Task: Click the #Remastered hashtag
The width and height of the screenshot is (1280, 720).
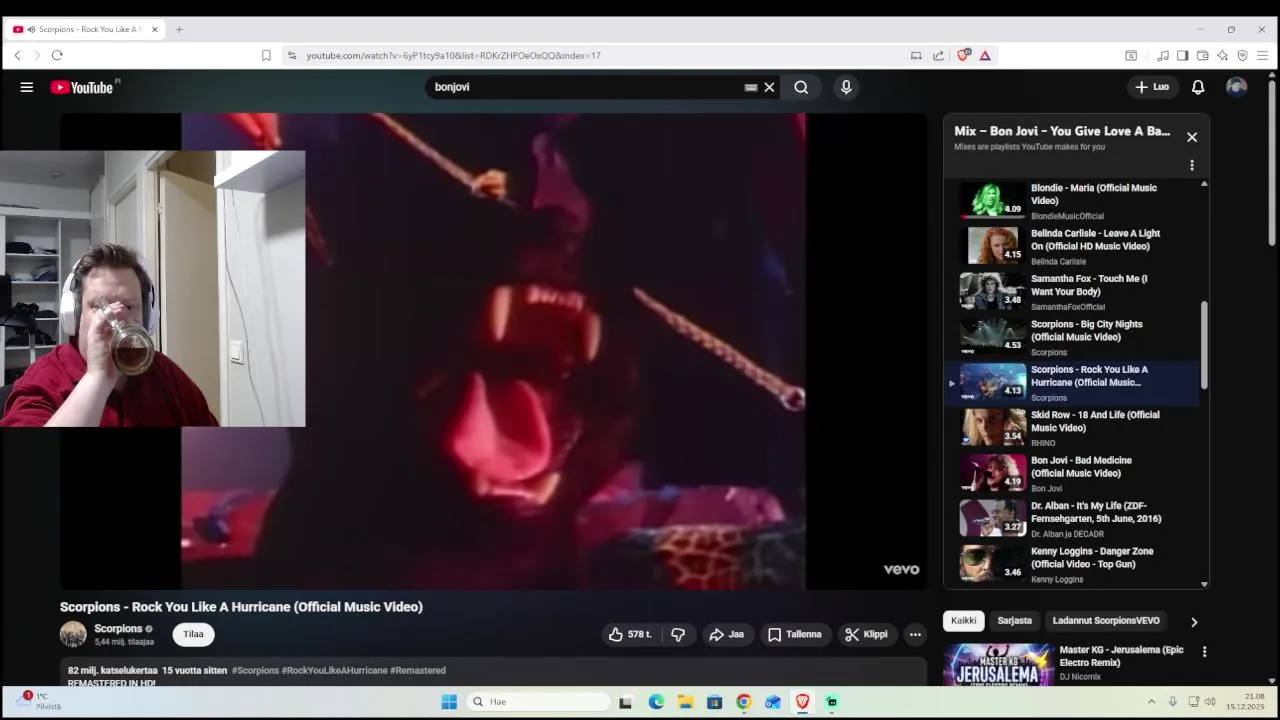Action: 418,670
